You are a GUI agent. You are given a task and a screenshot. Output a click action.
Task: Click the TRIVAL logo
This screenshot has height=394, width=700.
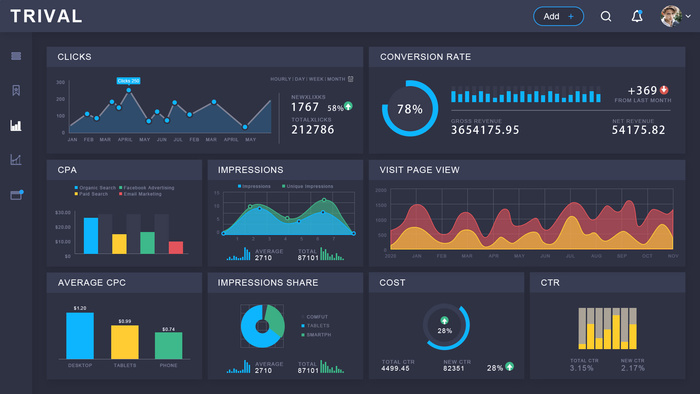click(x=46, y=17)
